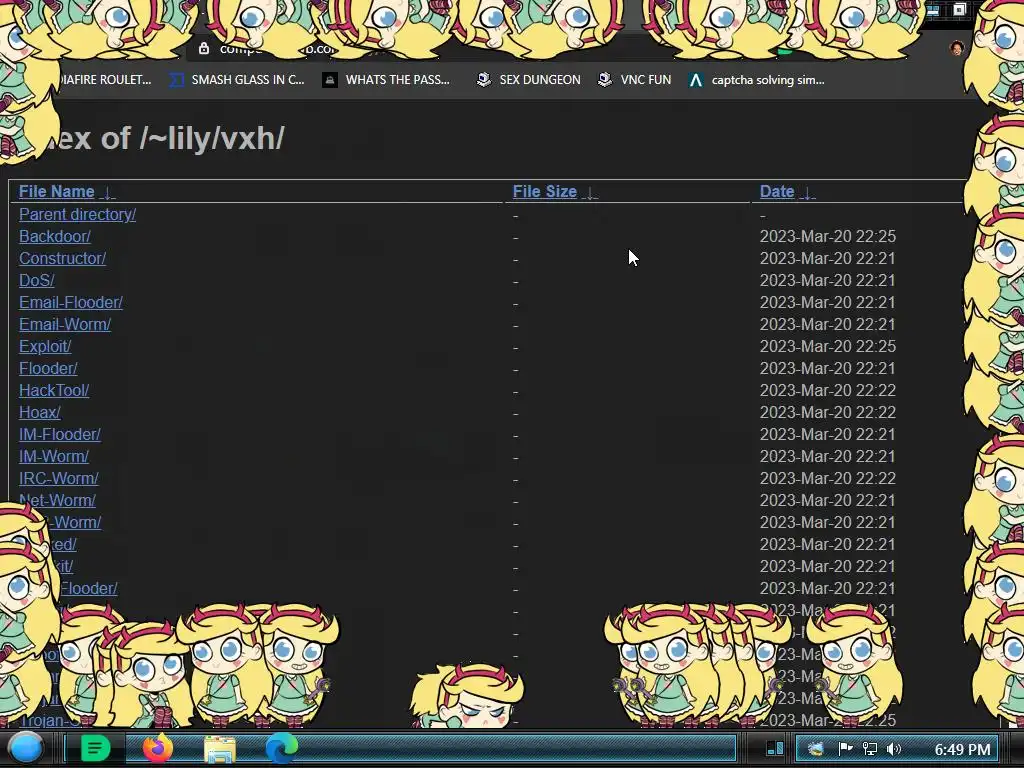Screen dimensions: 1024x768
Task: Click the down arrow next to File Name
Action: point(109,193)
